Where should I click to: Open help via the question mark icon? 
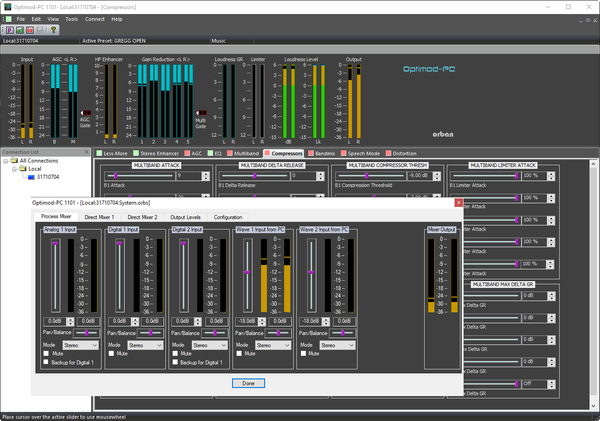pos(55,30)
